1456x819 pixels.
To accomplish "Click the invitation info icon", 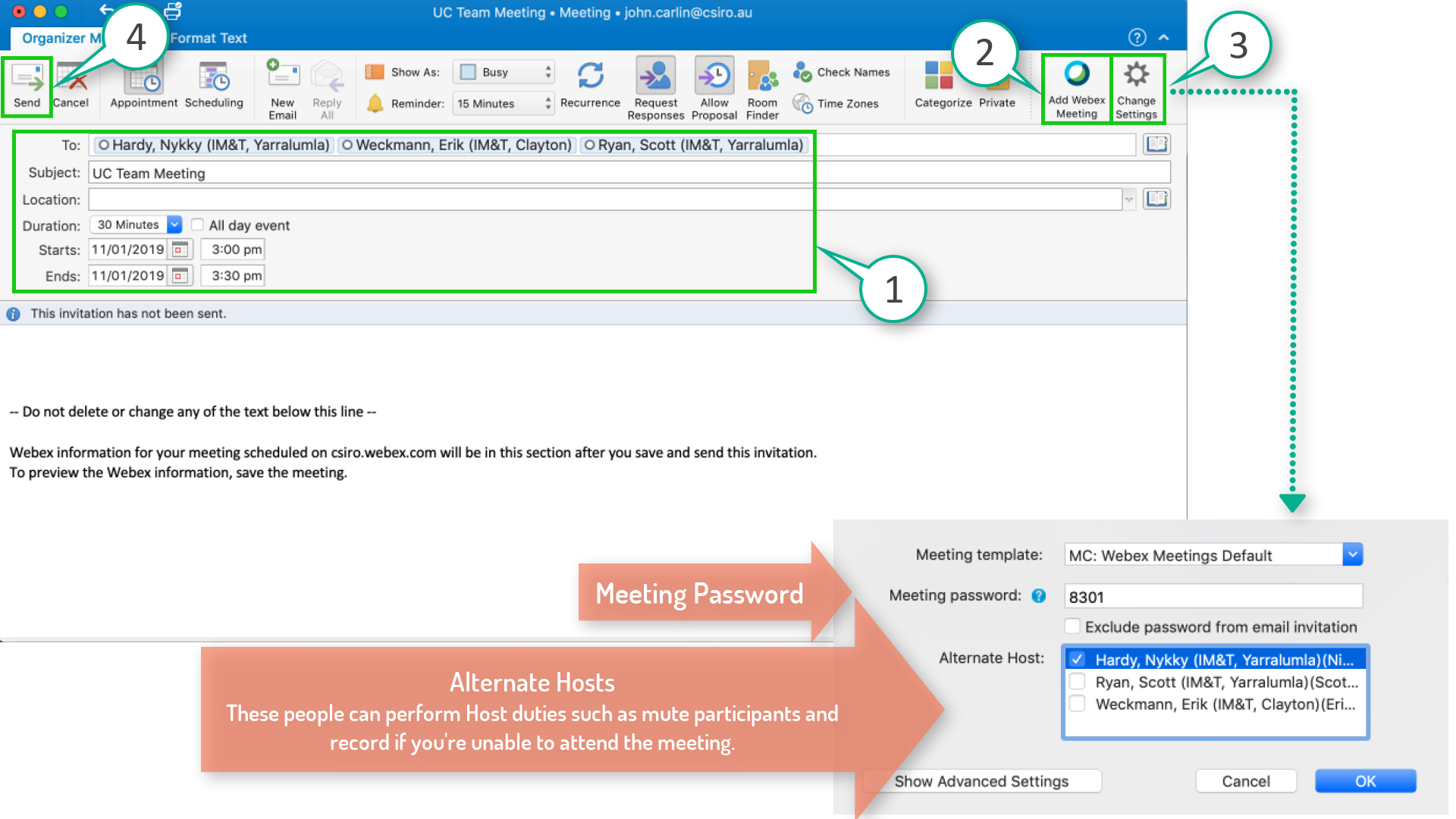I will [14, 314].
